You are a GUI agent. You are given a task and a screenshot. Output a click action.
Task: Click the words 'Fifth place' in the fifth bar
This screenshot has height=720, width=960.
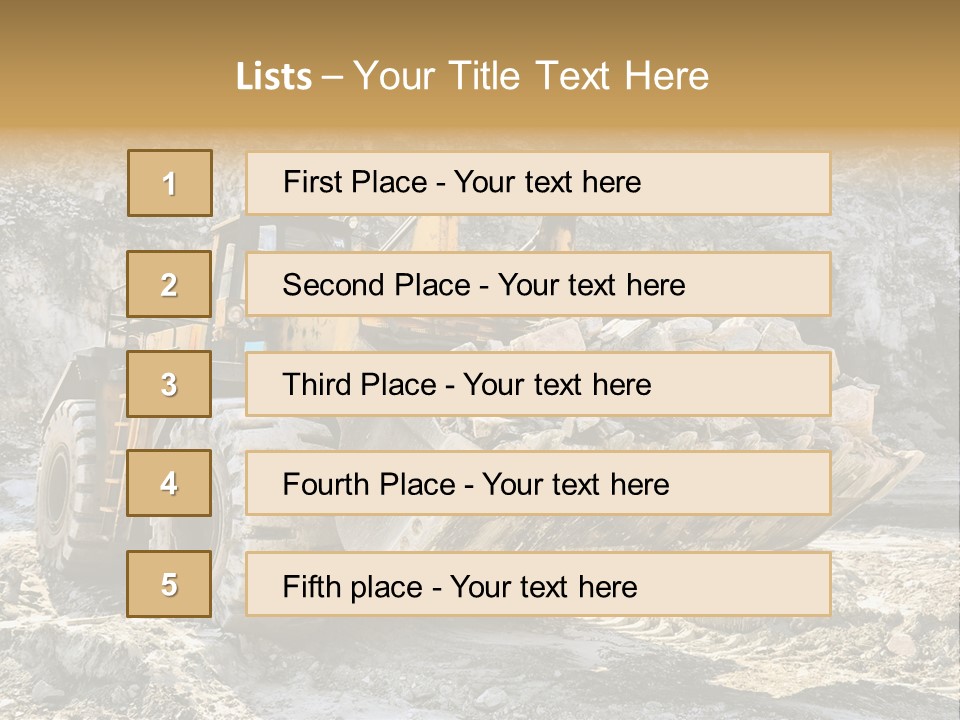[x=353, y=587]
